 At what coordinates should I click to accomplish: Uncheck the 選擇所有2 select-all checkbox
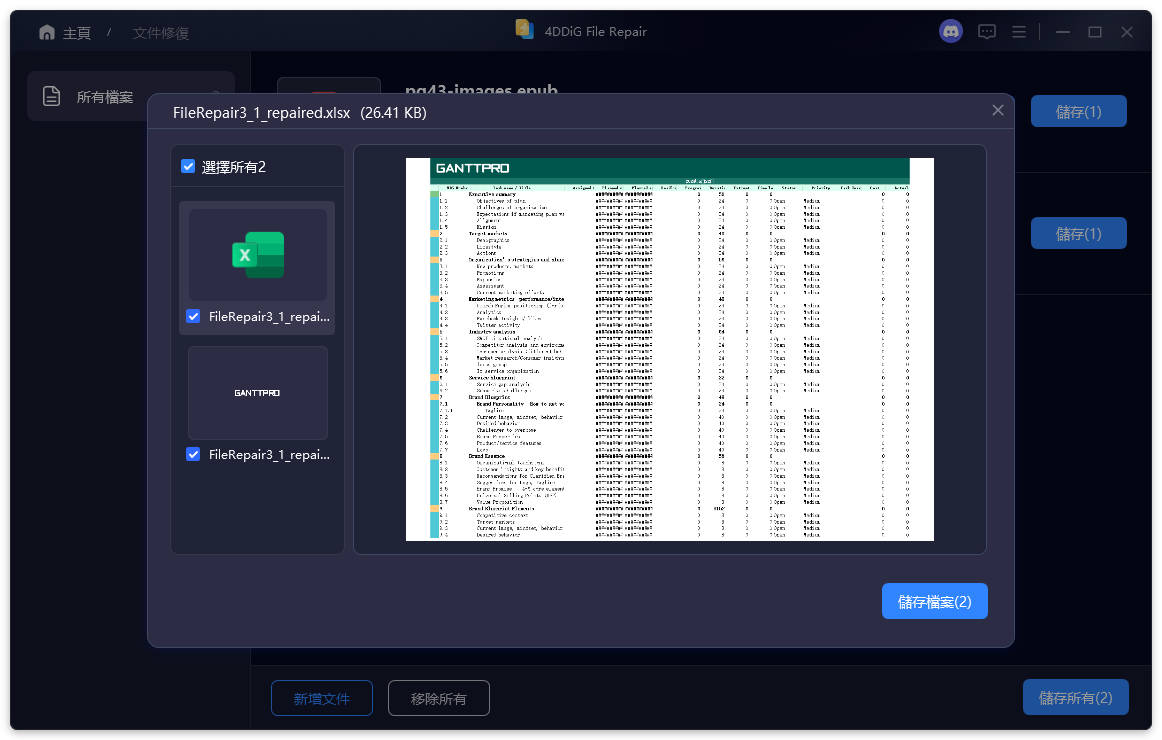pyautogui.click(x=188, y=166)
